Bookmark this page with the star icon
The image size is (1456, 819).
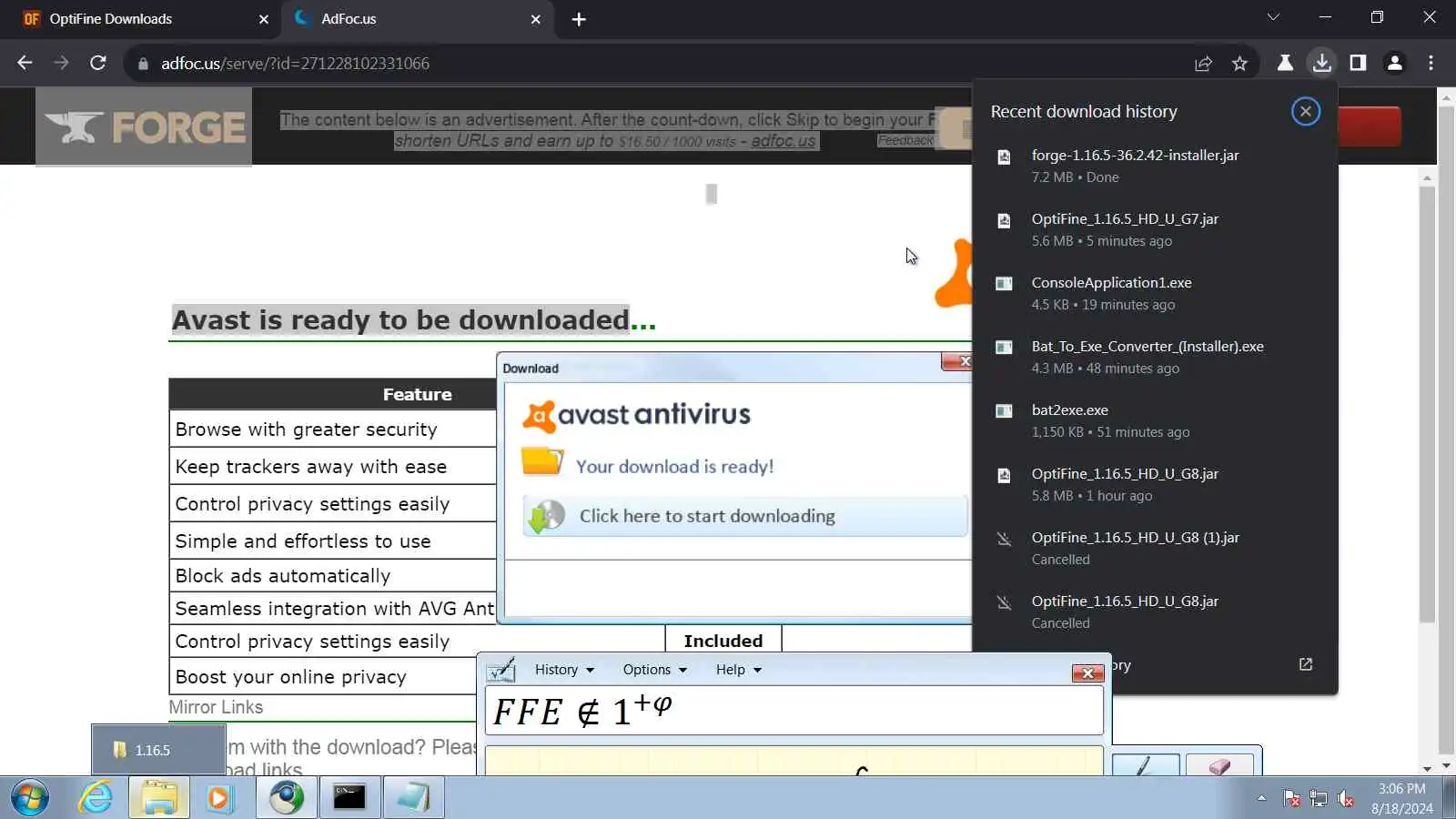1239,63
